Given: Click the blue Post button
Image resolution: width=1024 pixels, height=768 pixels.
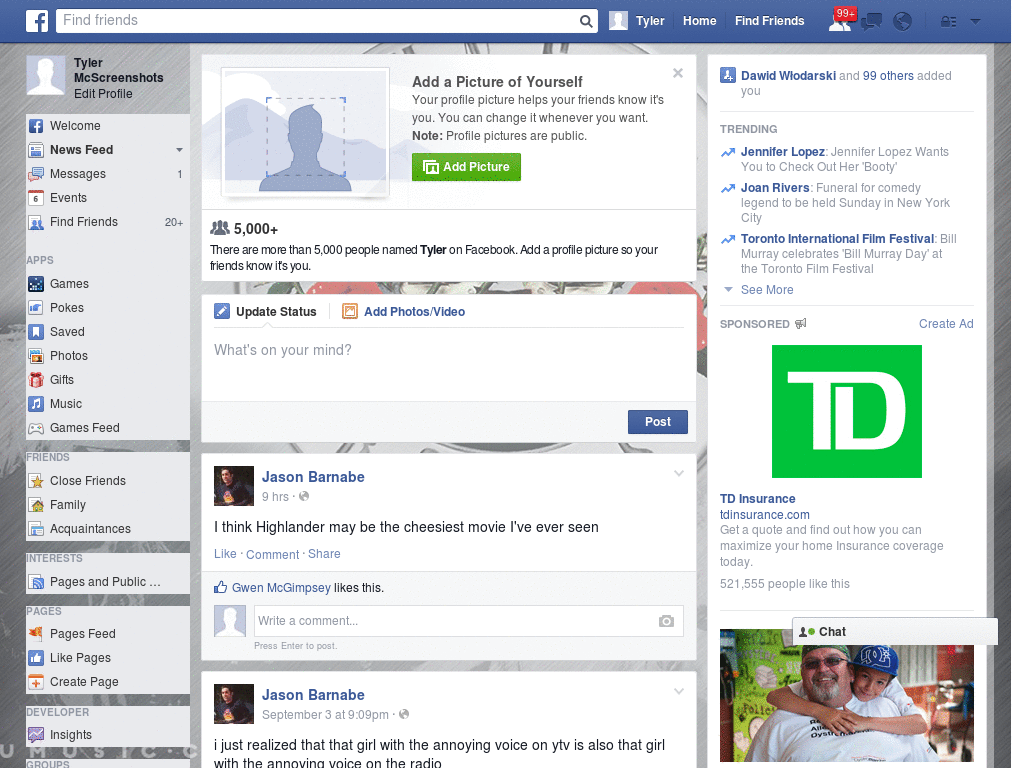Looking at the screenshot, I should click(x=658, y=422).
